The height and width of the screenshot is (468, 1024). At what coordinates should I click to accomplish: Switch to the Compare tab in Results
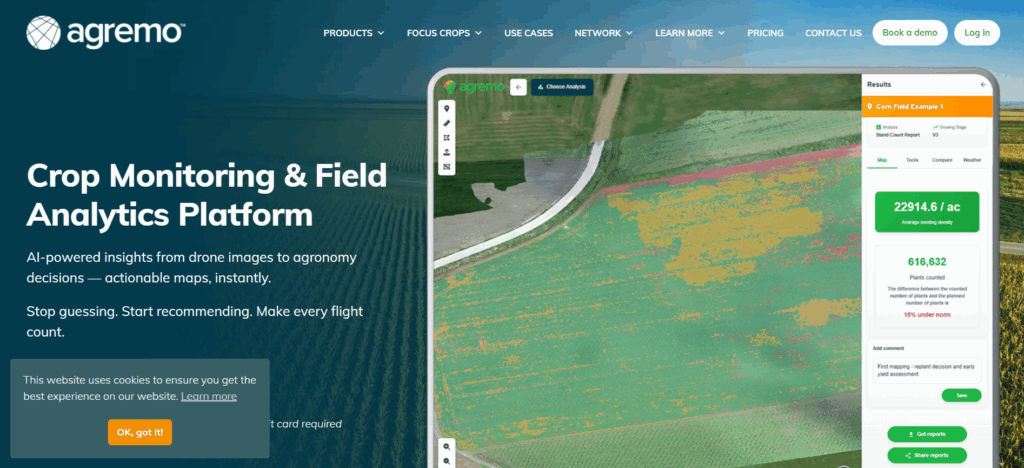point(941,160)
